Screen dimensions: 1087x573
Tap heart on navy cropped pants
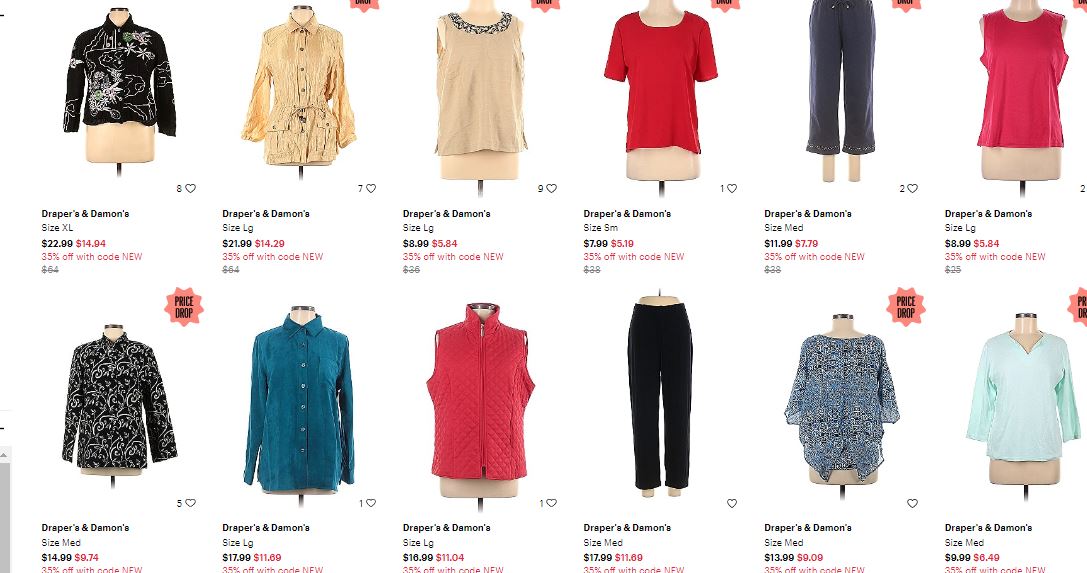912,188
